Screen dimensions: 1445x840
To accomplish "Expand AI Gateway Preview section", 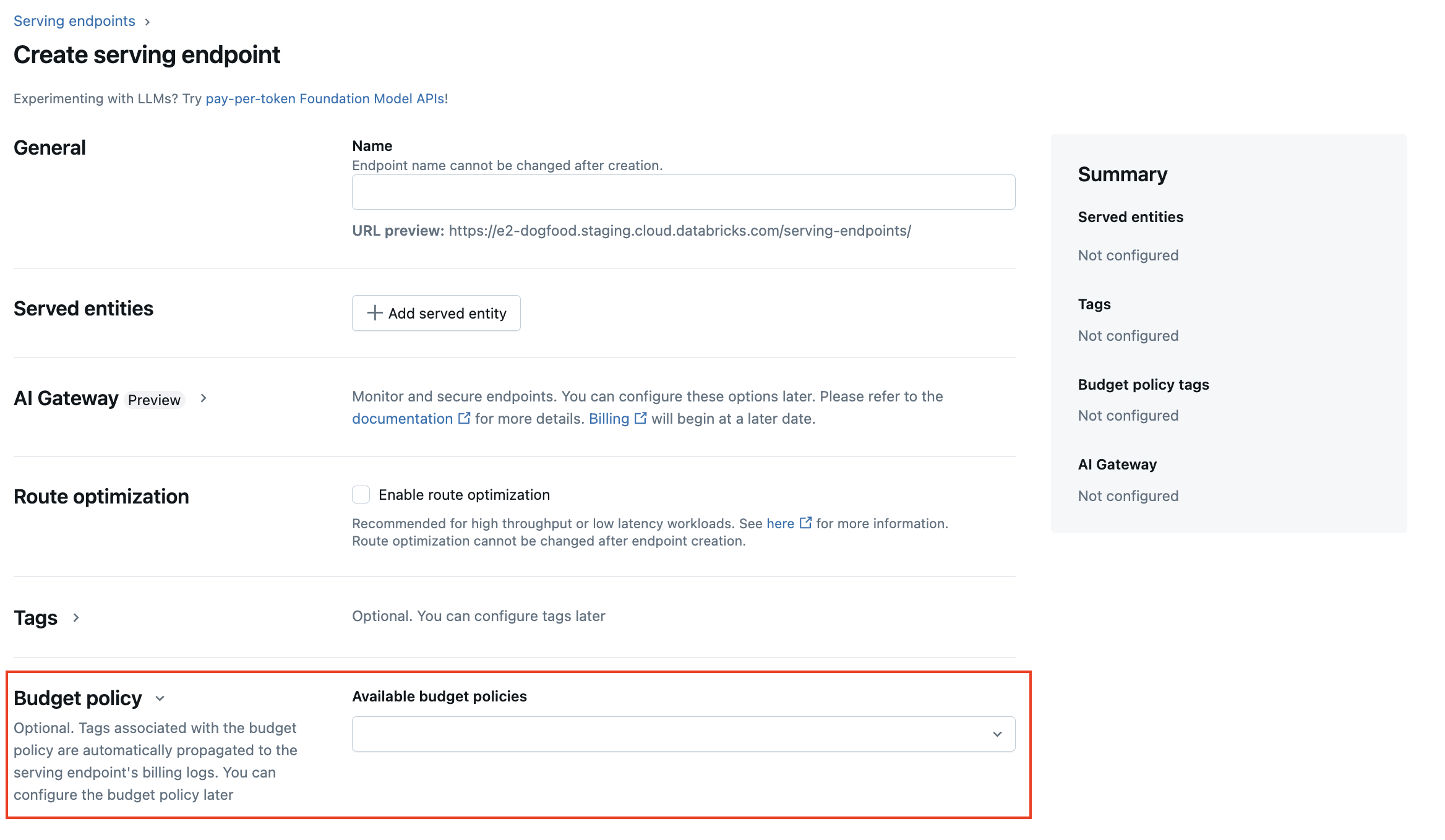I will [x=205, y=399].
